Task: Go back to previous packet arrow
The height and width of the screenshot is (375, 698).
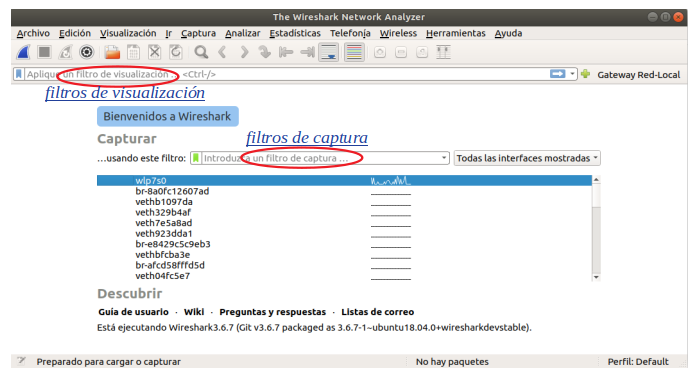Action: 223,52
